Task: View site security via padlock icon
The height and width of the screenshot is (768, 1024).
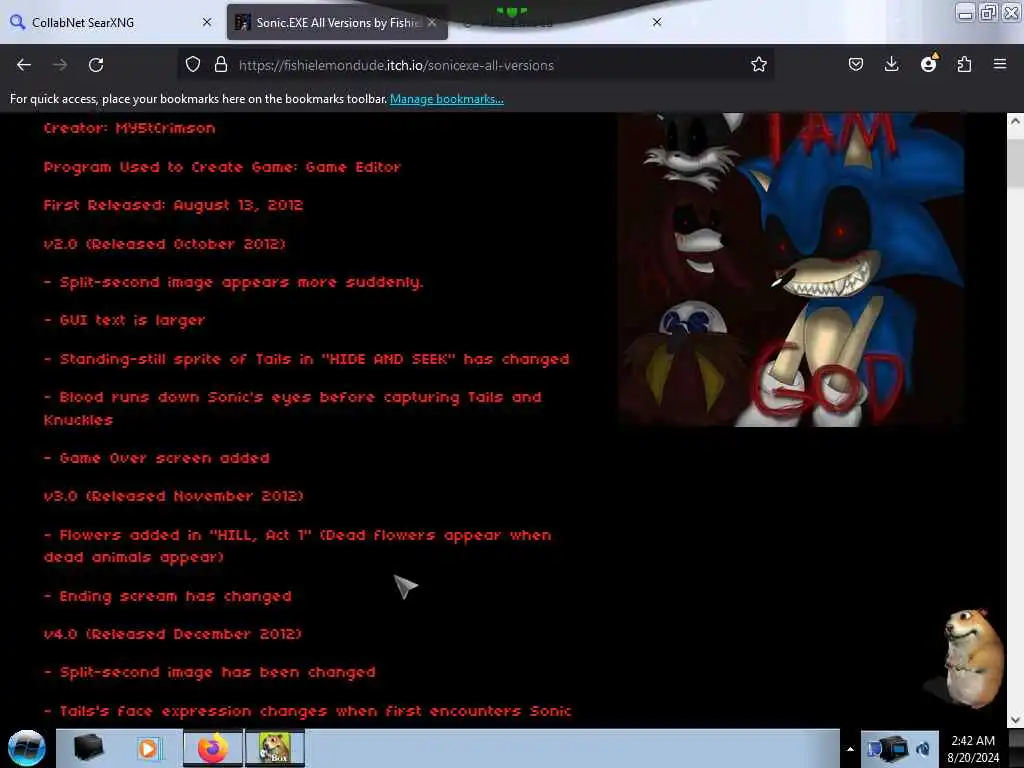Action: 221,65
